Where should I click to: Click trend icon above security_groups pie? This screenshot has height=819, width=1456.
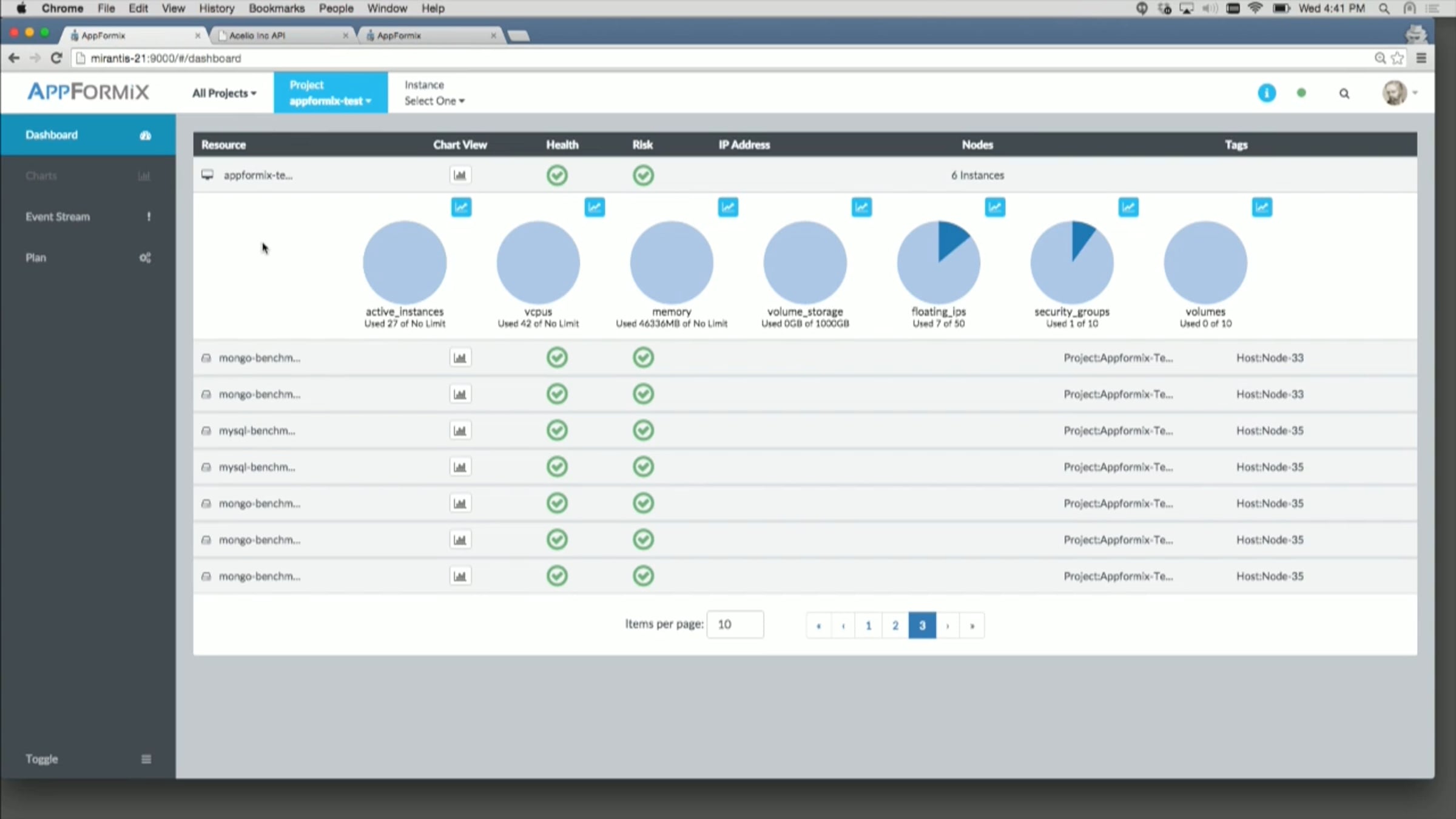click(1128, 207)
